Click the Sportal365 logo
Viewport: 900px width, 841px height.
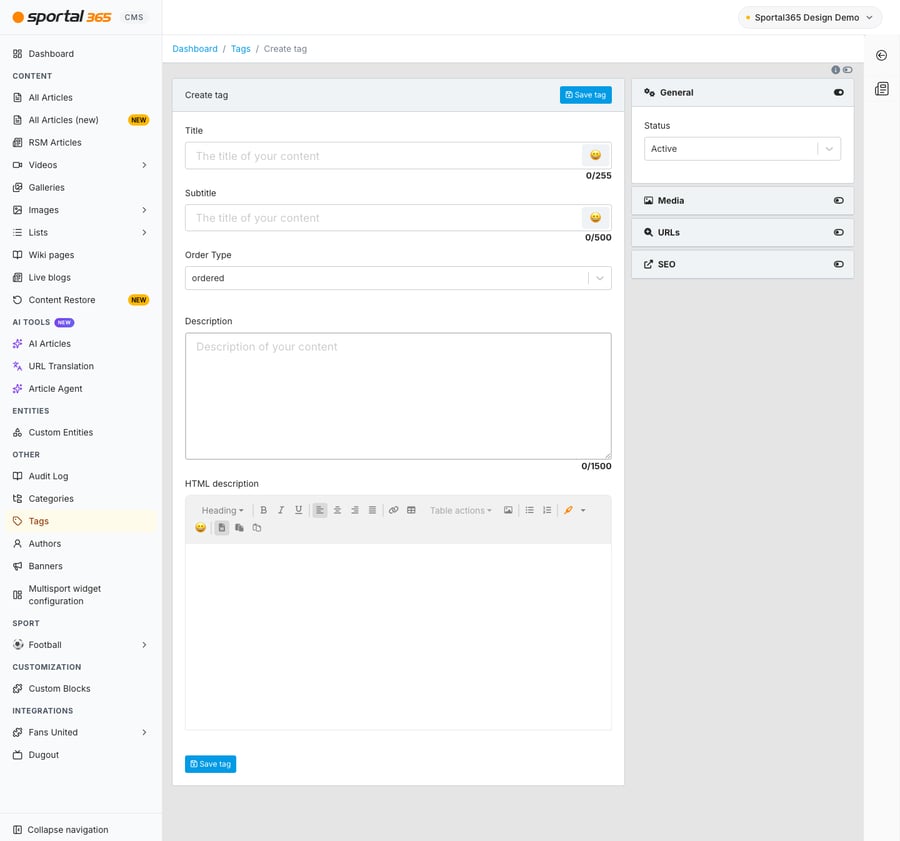point(62,17)
